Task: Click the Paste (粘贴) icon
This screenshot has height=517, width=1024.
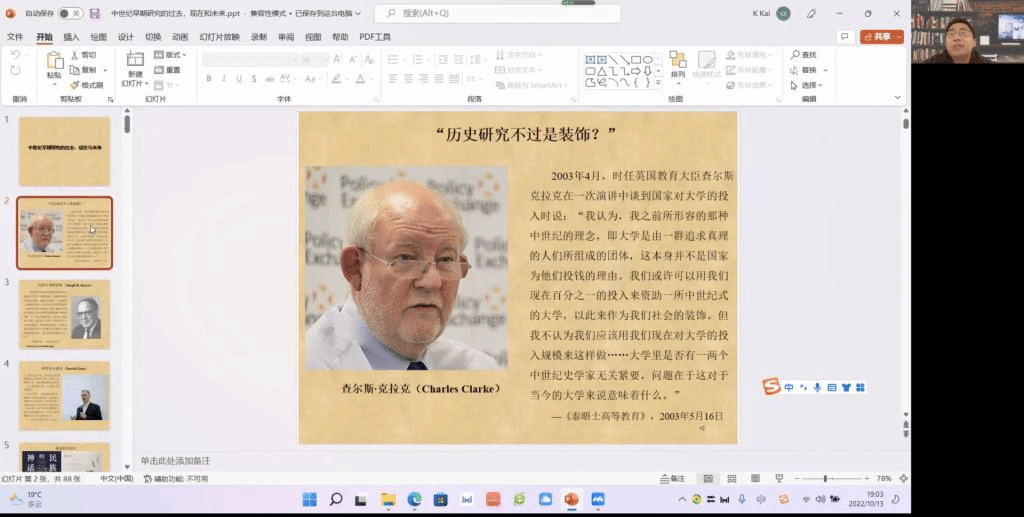Action: click(54, 61)
